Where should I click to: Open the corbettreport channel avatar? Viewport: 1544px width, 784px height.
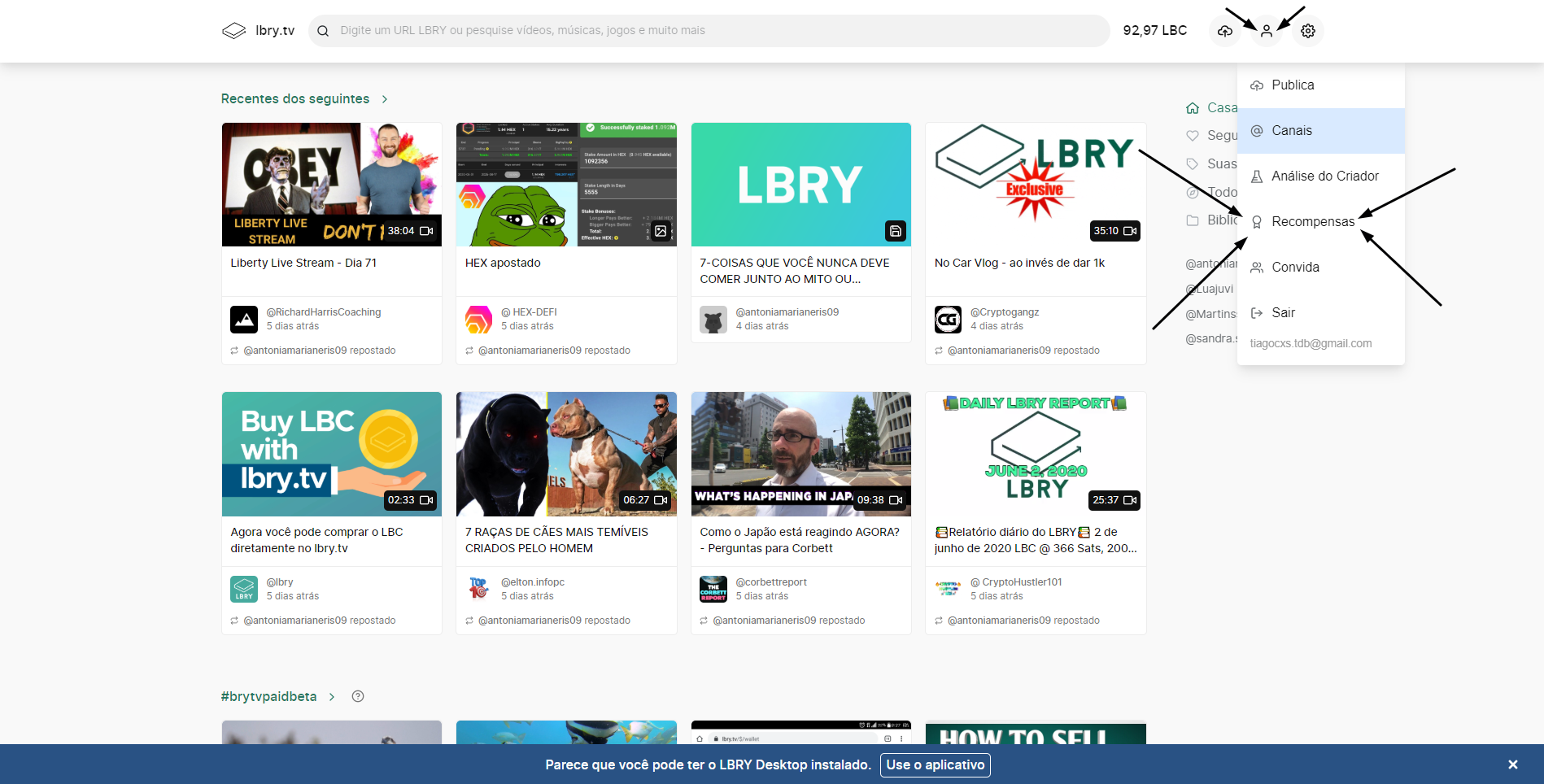[713, 590]
